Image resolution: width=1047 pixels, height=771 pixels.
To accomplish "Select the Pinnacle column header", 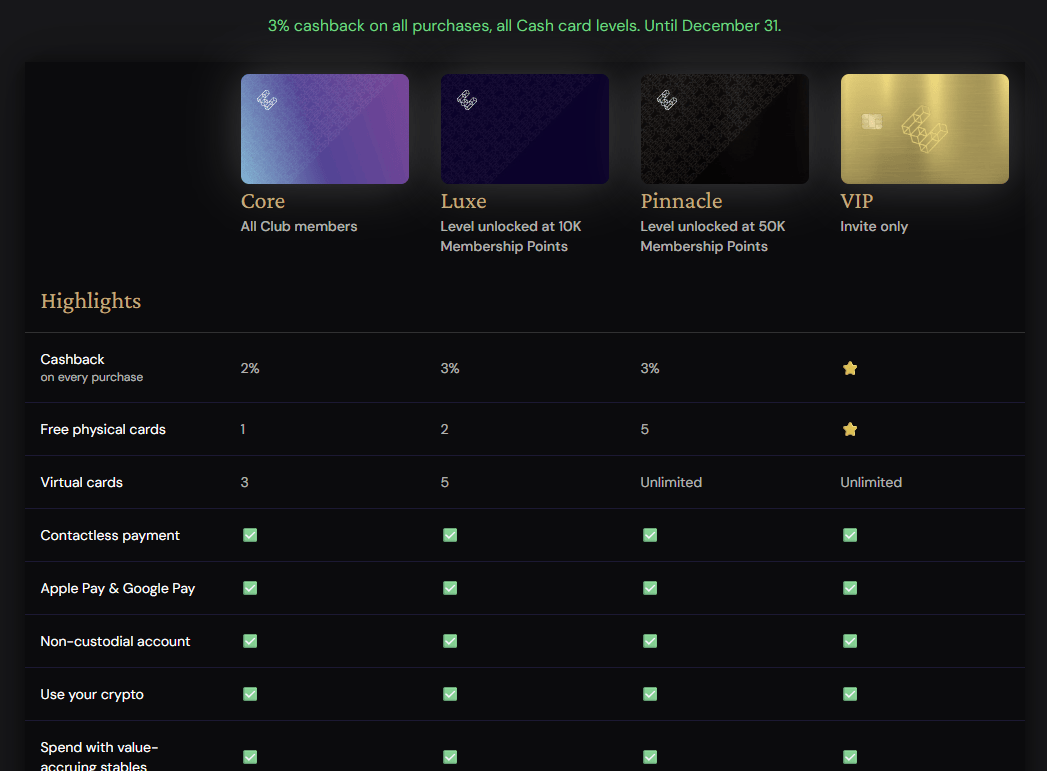I will click(681, 201).
